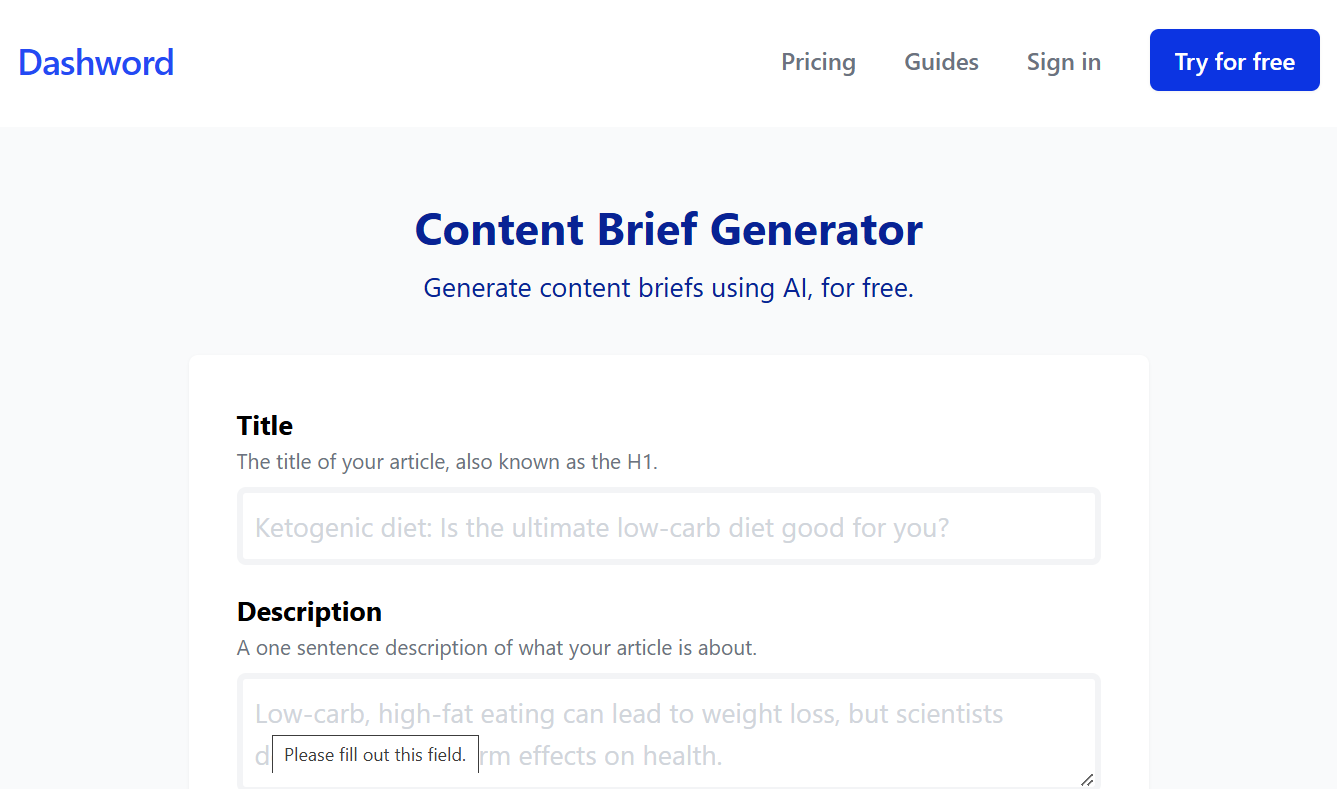Click the Title section label
The height and width of the screenshot is (789, 1337).
264,425
